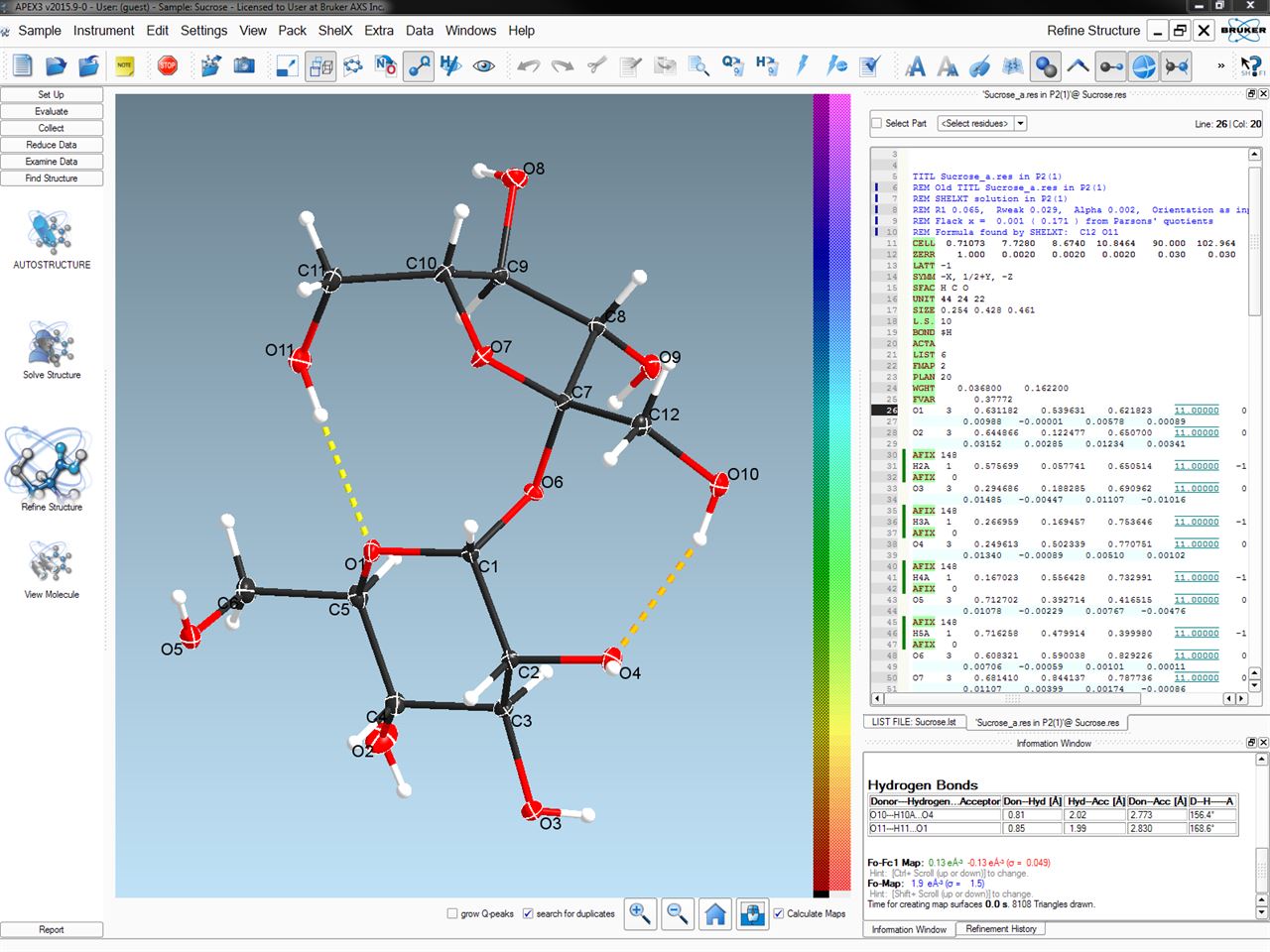Click the Bruker logo
The height and width of the screenshot is (952, 1270).
point(1244,30)
